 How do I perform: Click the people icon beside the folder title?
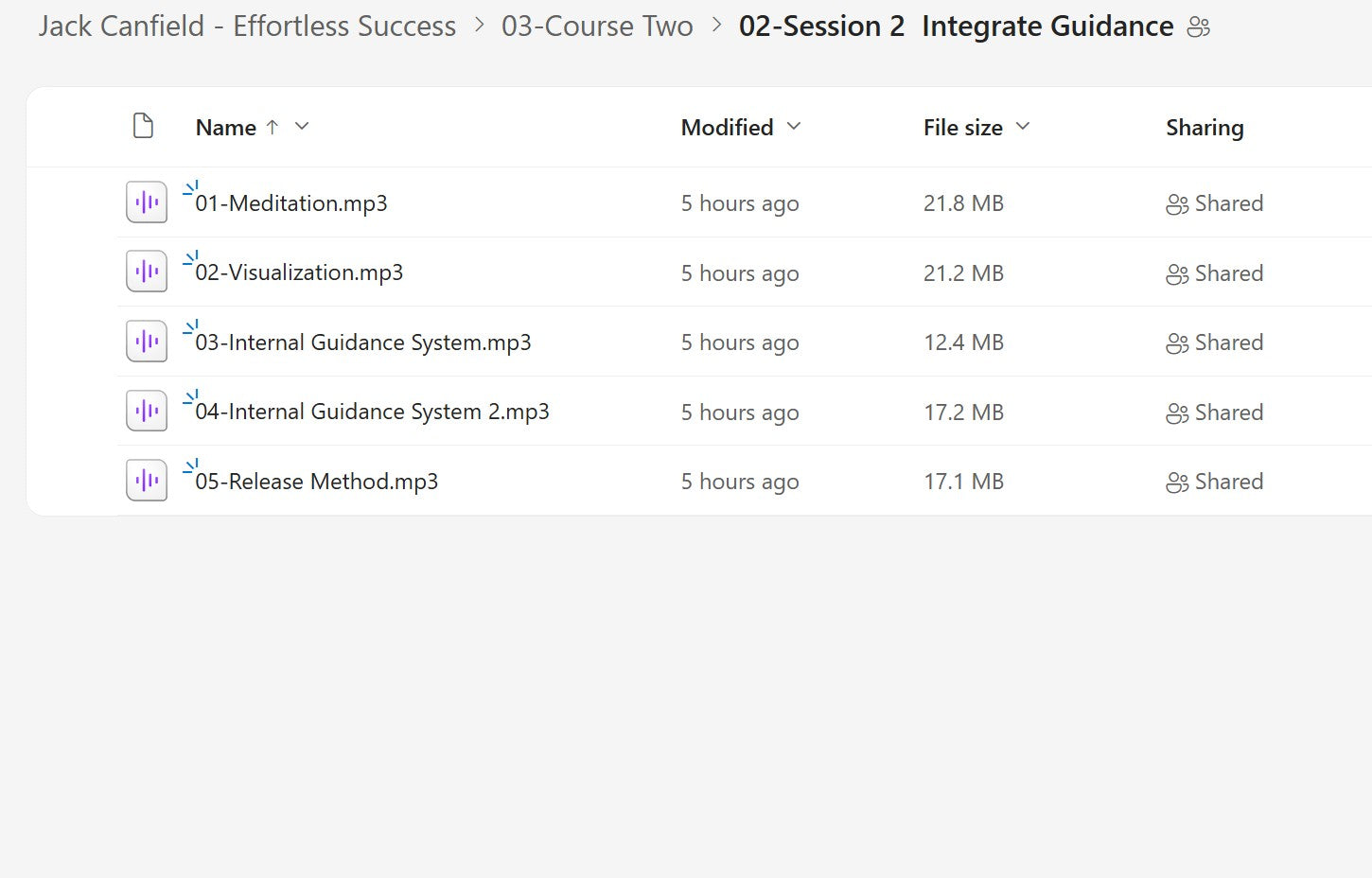[1198, 27]
